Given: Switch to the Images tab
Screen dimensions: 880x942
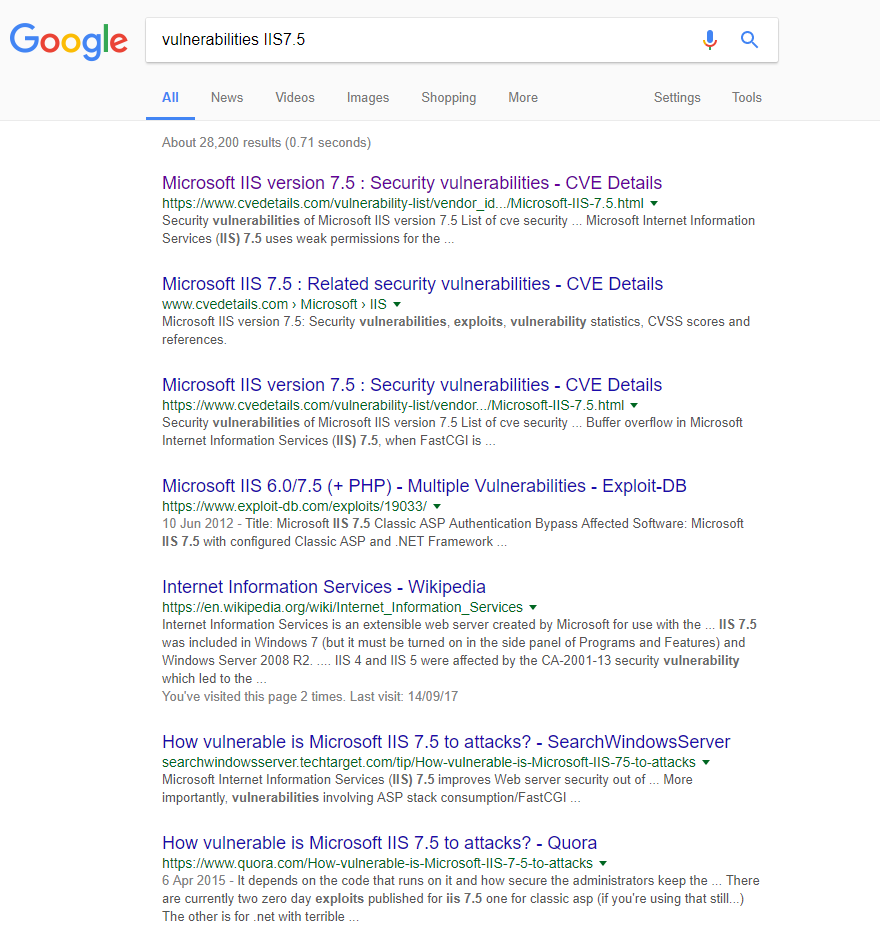Looking at the screenshot, I should [x=367, y=97].
